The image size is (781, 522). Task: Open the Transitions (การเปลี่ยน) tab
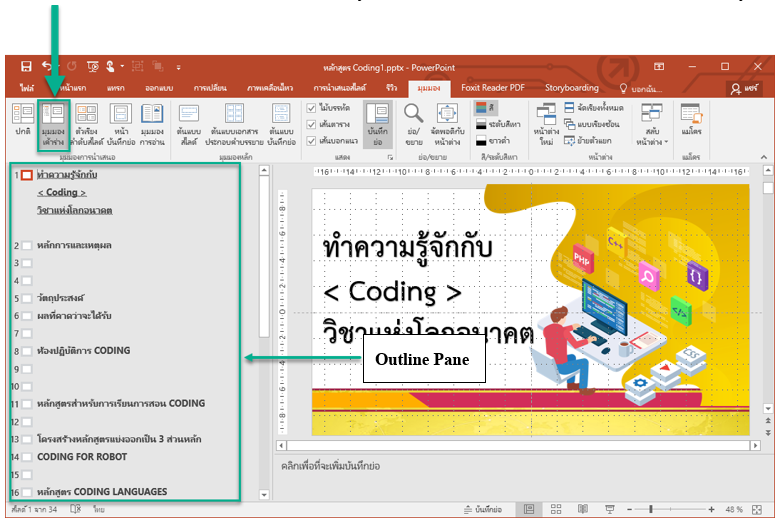210,88
